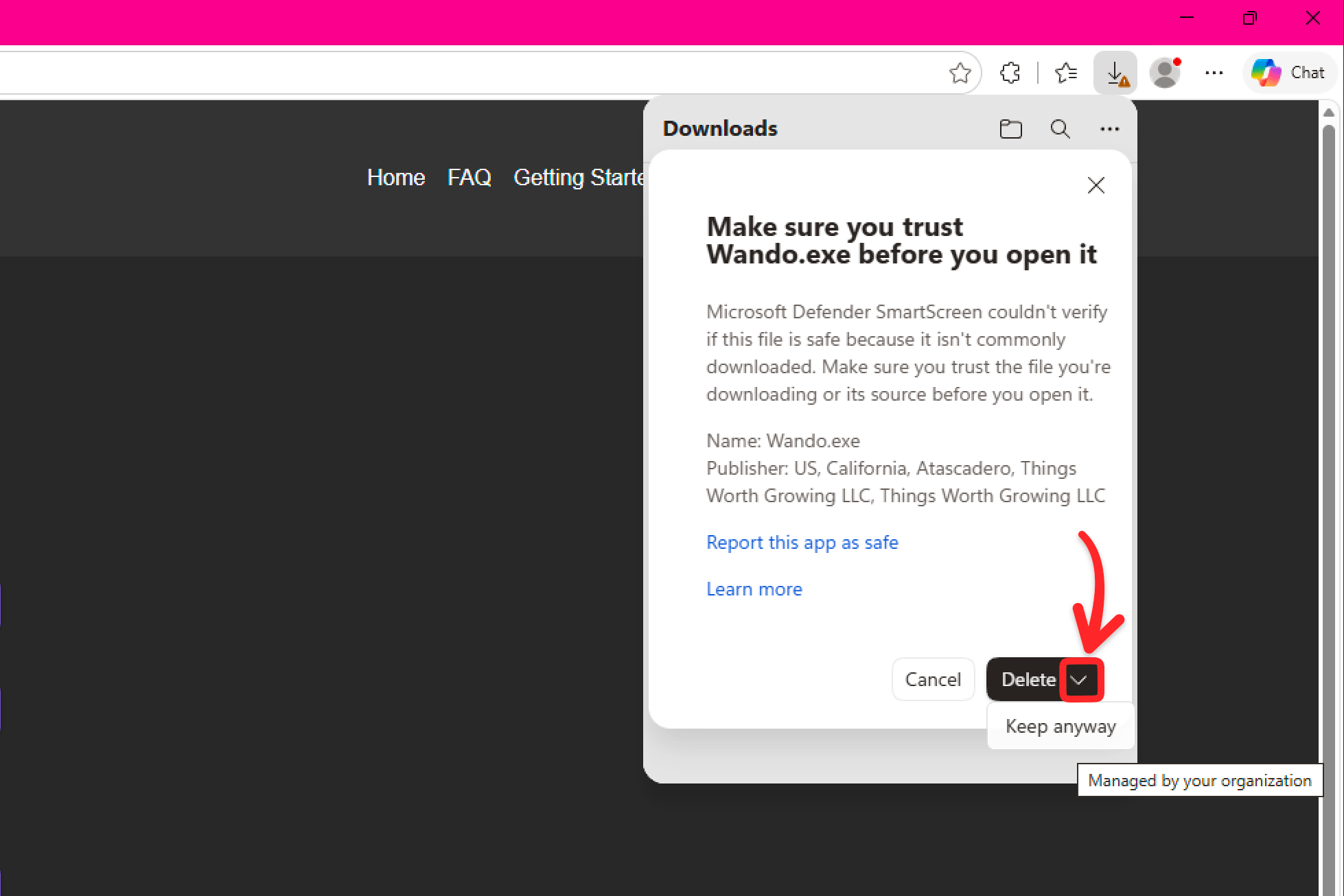Toggle the Downloads toolbar button
1344x896 pixels.
pyautogui.click(x=1115, y=72)
